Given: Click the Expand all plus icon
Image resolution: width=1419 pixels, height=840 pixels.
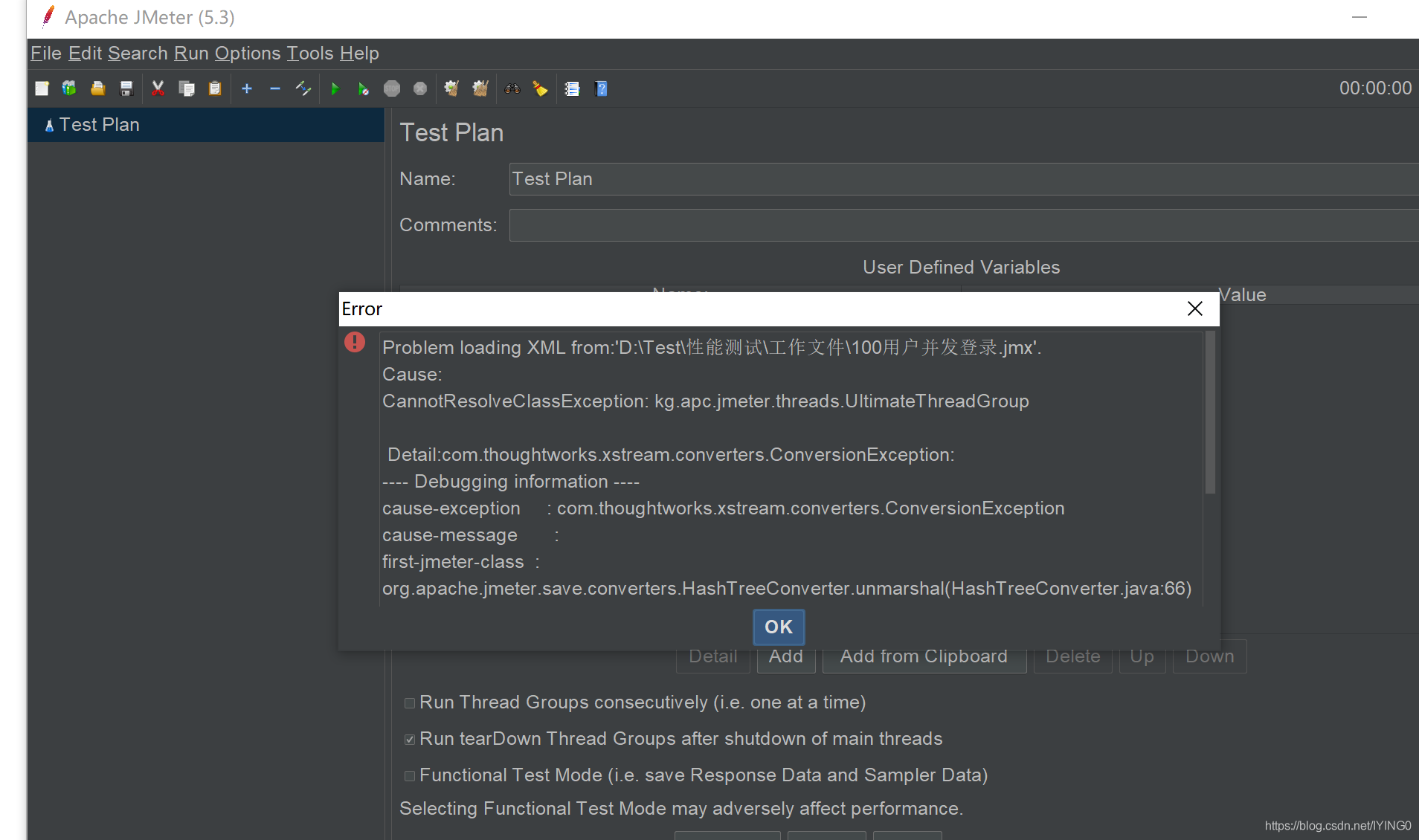Looking at the screenshot, I should click(247, 88).
